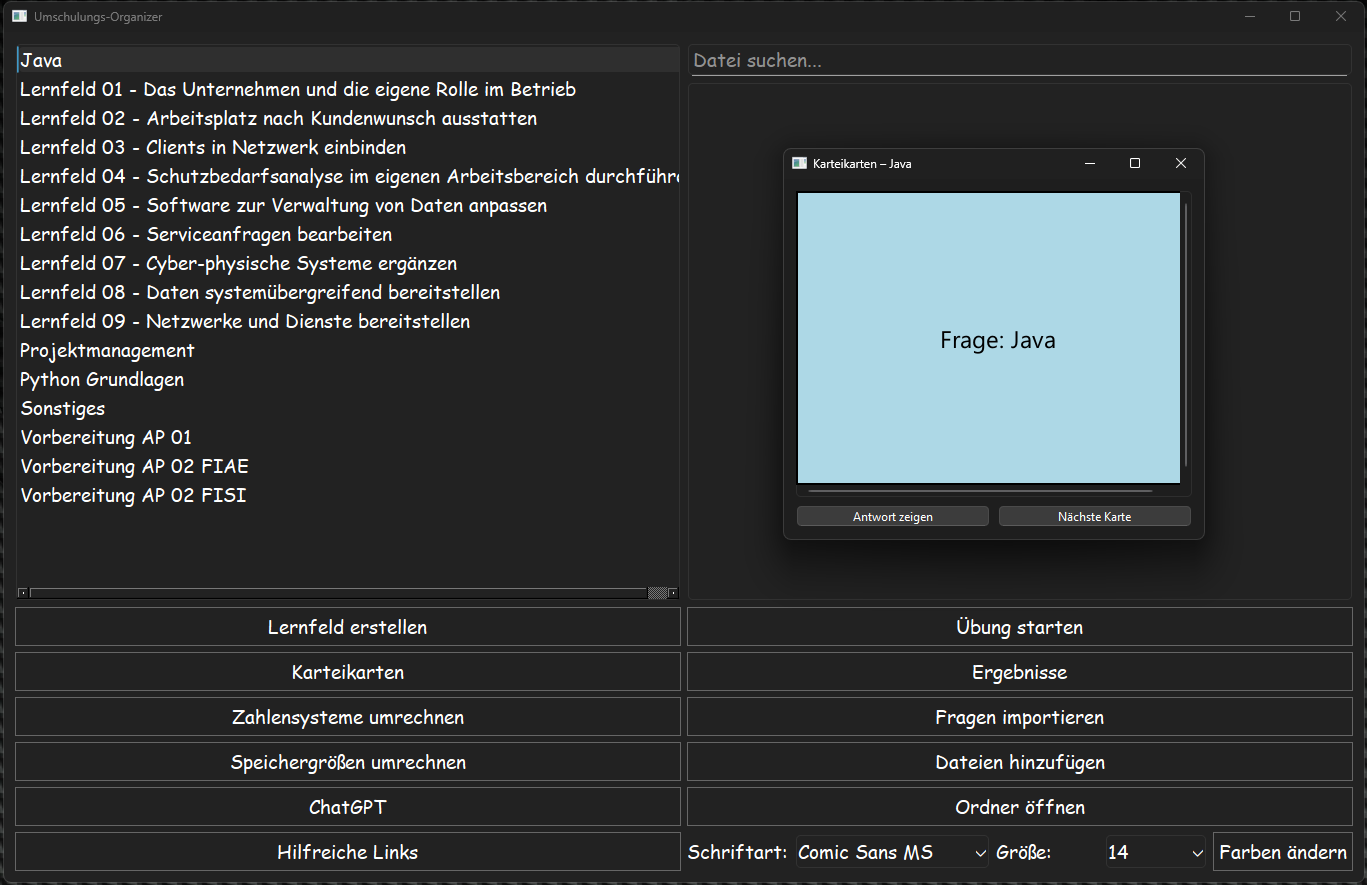Minimize the Umschulungs-Organizer main window
The width and height of the screenshot is (1367, 885).
pyautogui.click(x=1249, y=17)
